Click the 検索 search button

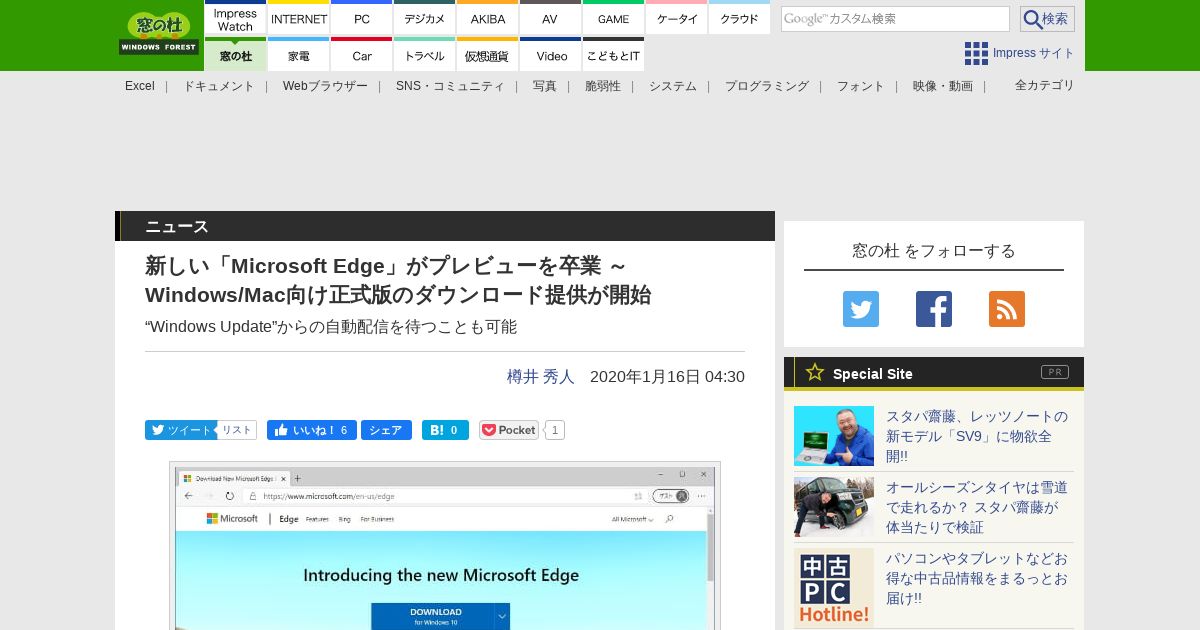coord(1047,19)
